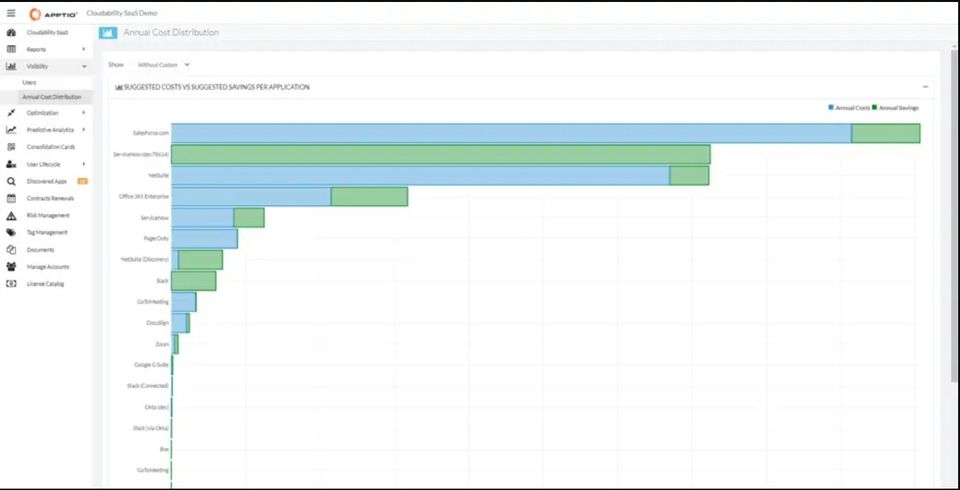Select Consolidation Cards in sidebar
Image resolution: width=960 pixels, height=490 pixels.
pos(51,147)
